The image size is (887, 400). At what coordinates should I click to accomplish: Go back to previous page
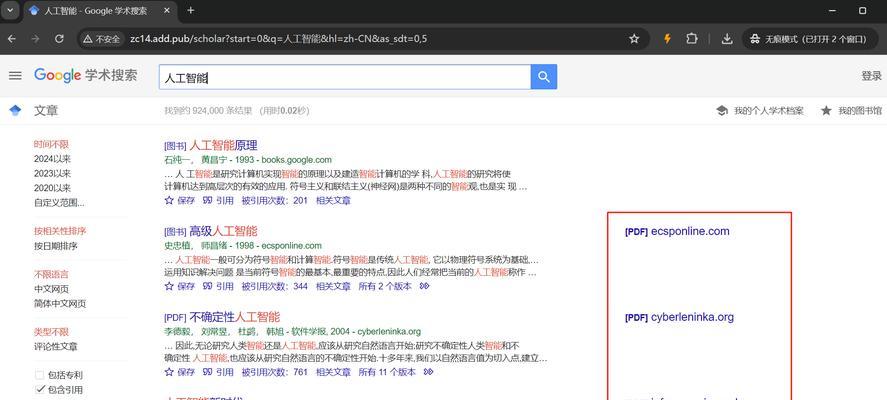[12, 38]
